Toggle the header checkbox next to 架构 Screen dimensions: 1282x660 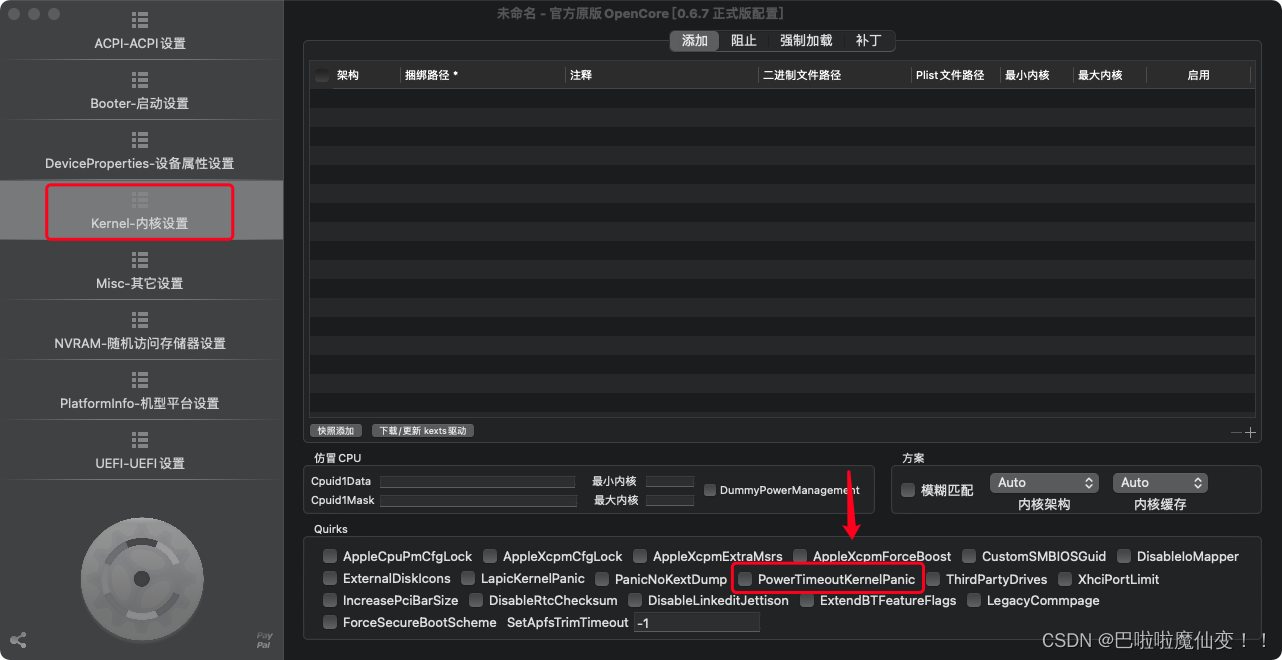(x=322, y=76)
